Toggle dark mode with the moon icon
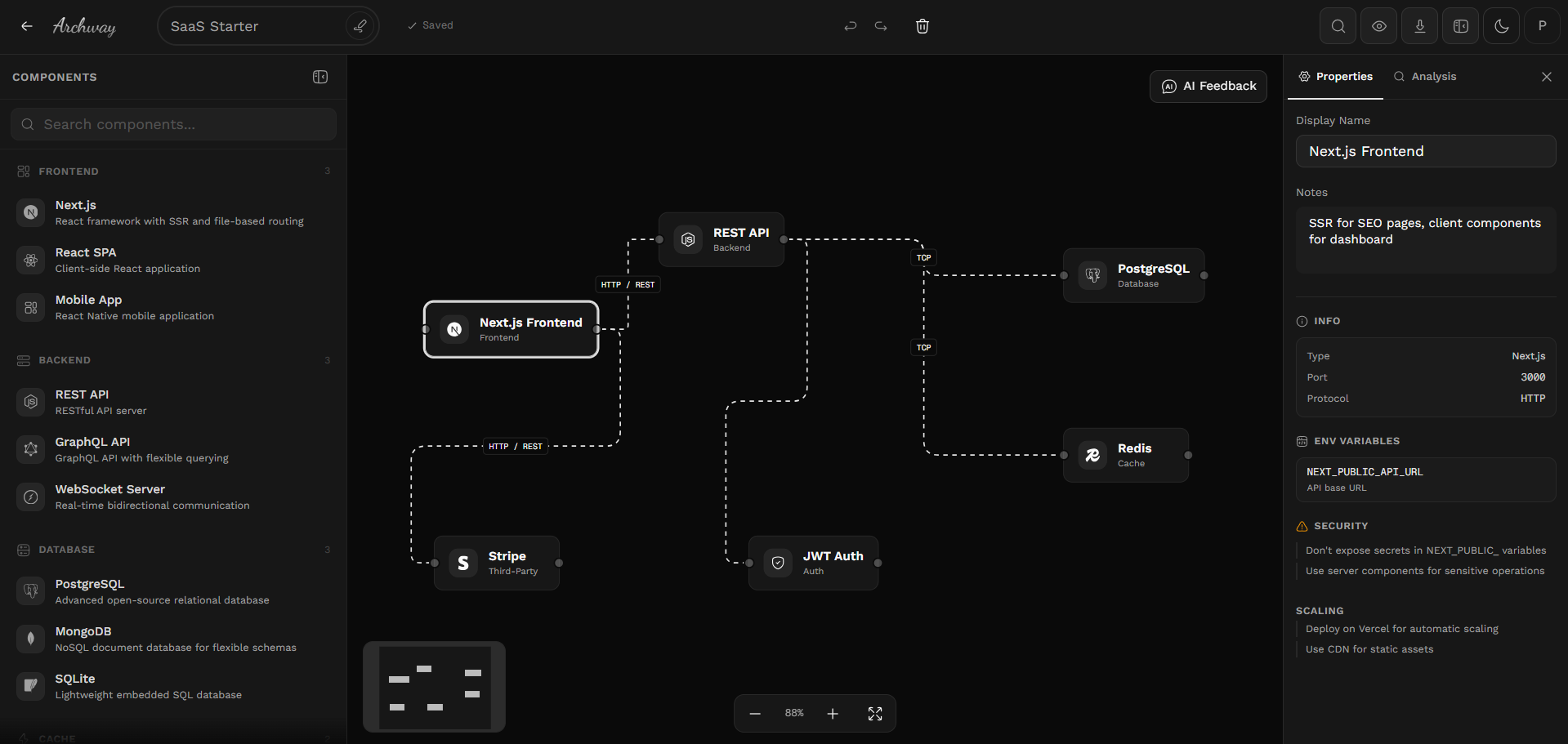This screenshot has width=1568, height=744. click(1501, 25)
